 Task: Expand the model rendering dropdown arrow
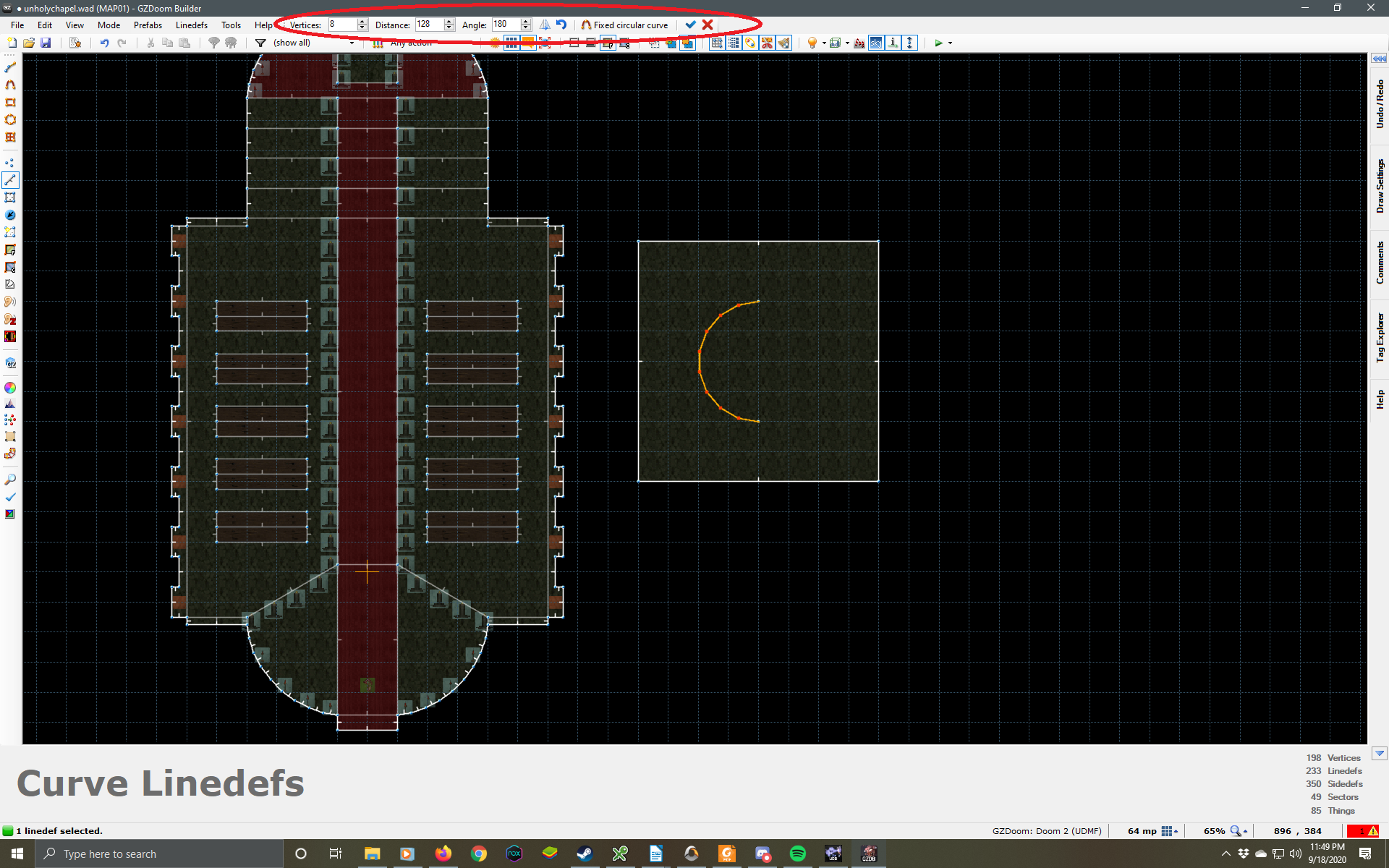(x=847, y=43)
